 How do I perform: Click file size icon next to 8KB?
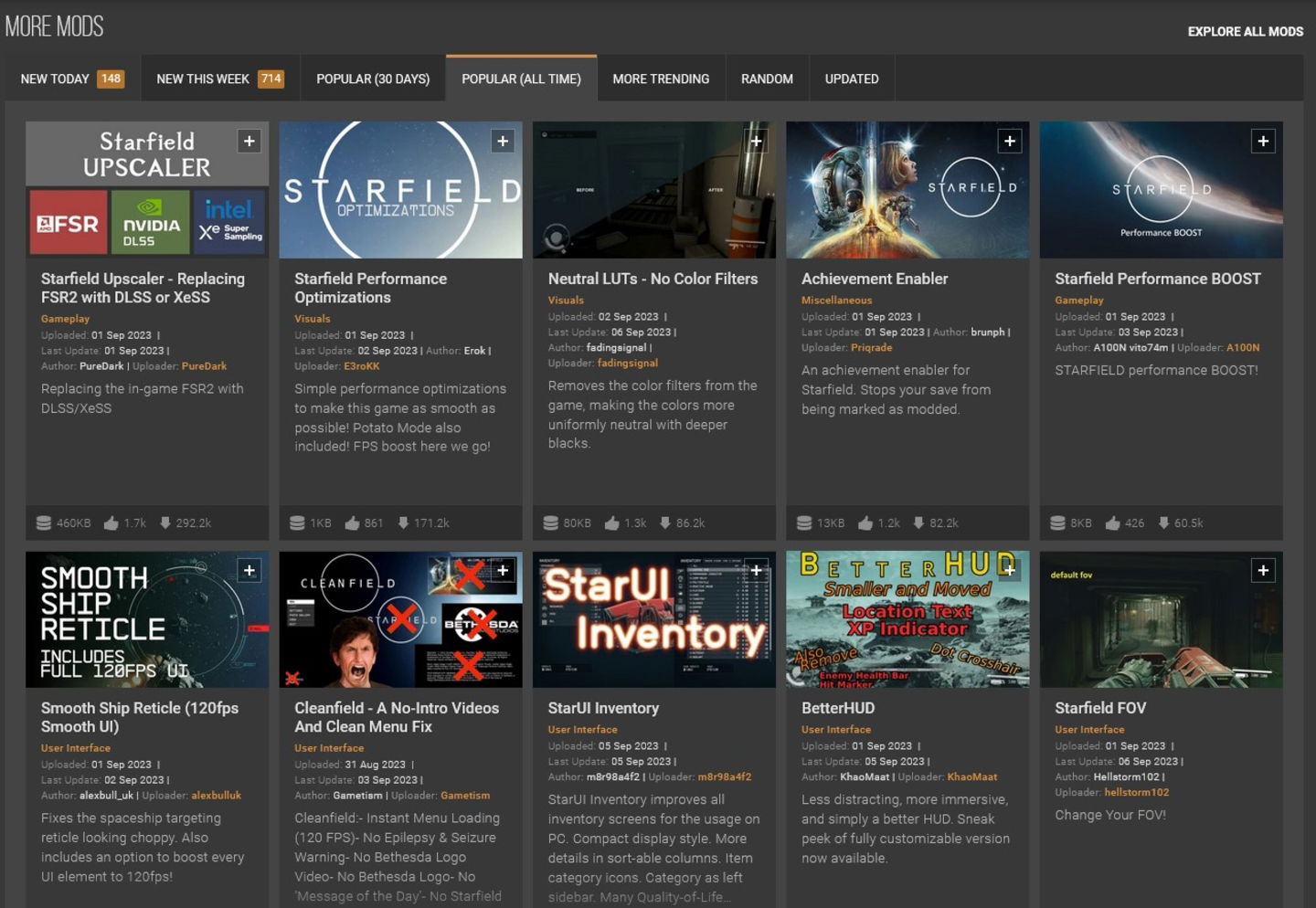point(1057,523)
